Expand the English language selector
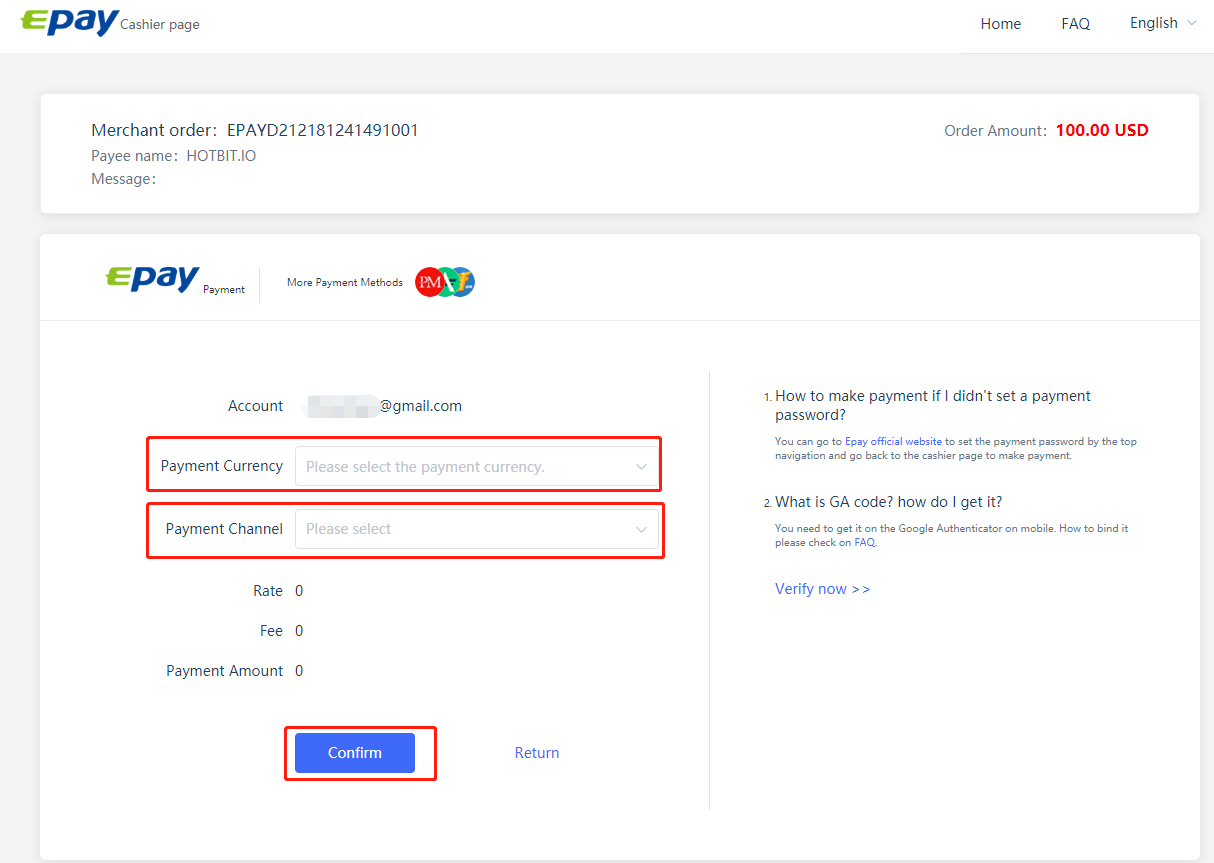1214x863 pixels. (x=1162, y=23)
